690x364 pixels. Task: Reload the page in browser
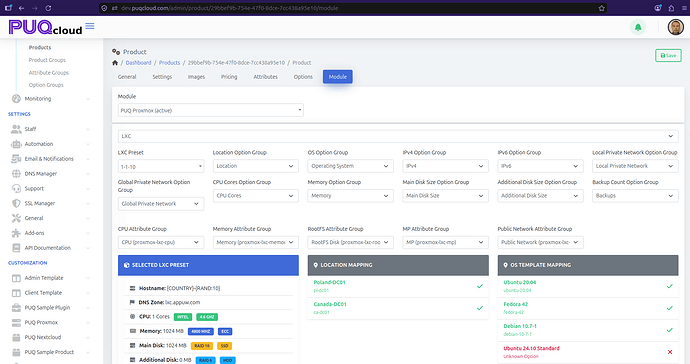coord(48,8)
